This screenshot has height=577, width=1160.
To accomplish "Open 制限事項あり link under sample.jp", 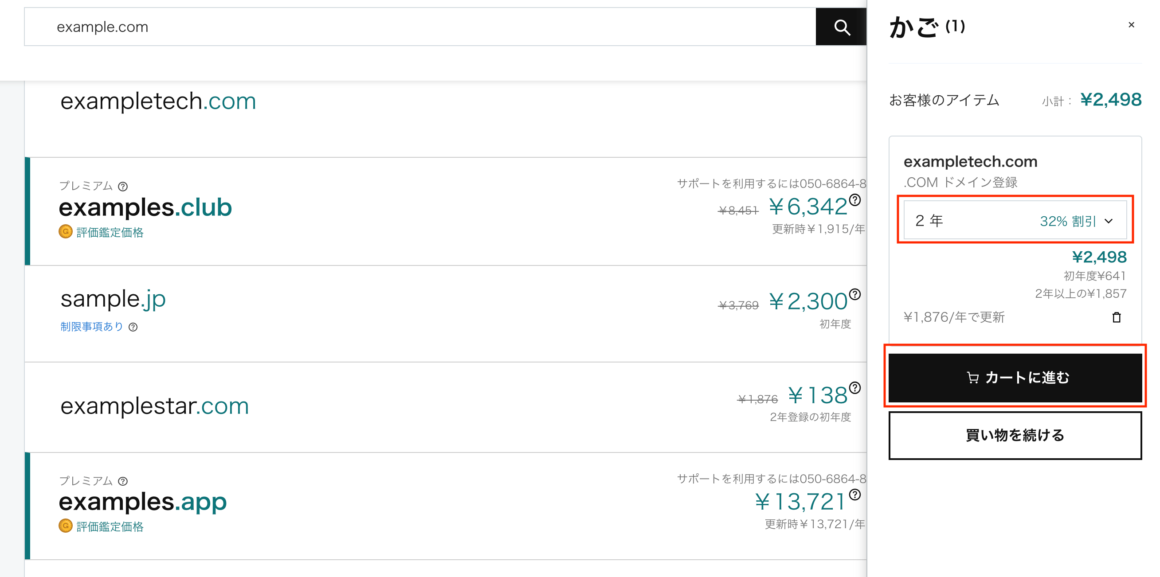I will [x=92, y=326].
